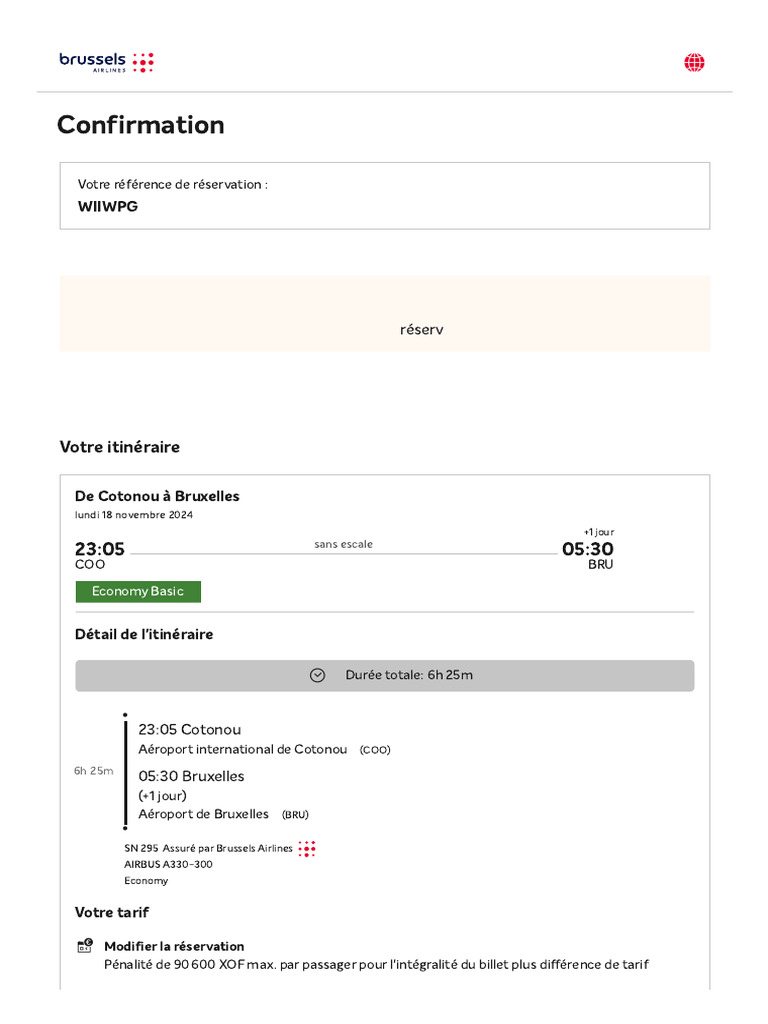Screen dimensions: 768x1024
Task: Click the large 23:05 departure time
Action: (x=100, y=549)
